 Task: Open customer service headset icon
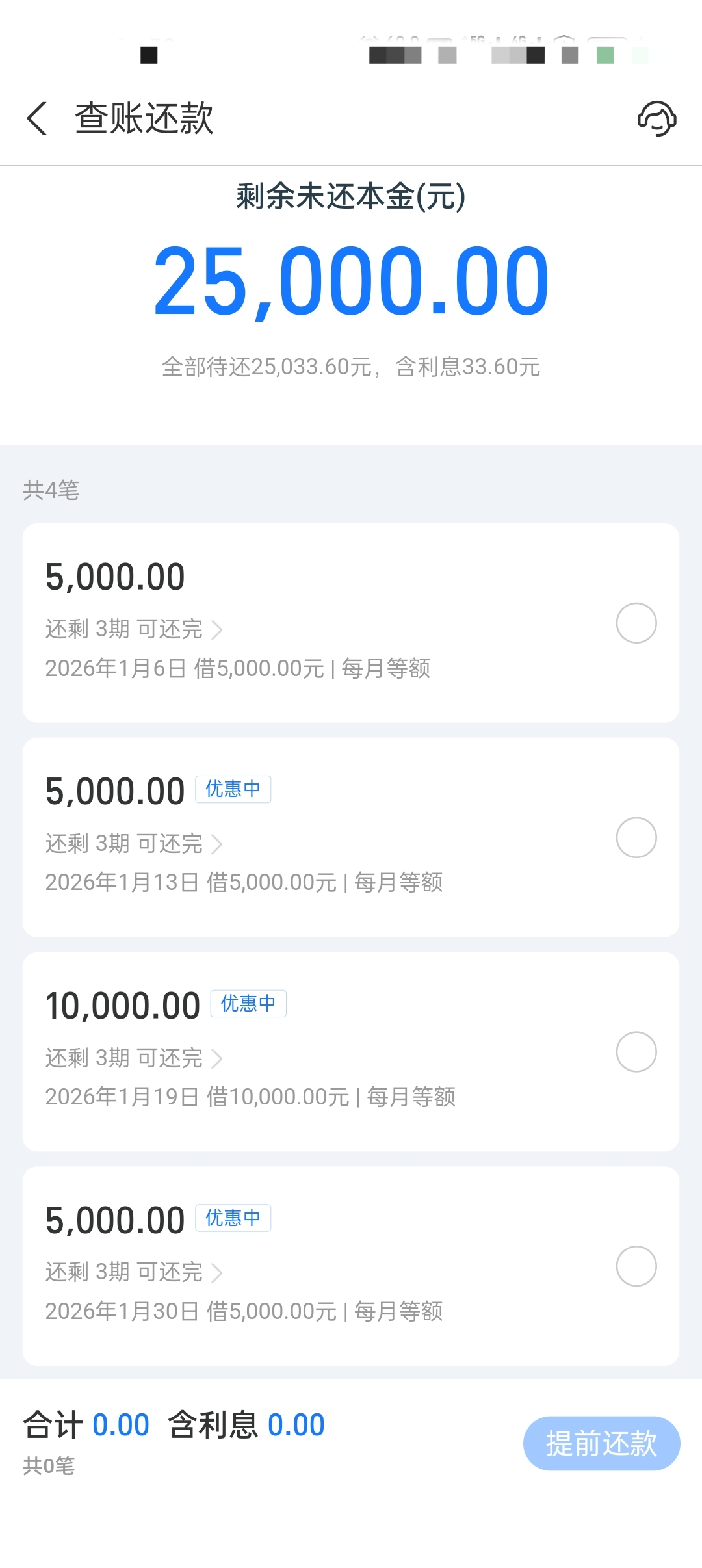(x=656, y=118)
